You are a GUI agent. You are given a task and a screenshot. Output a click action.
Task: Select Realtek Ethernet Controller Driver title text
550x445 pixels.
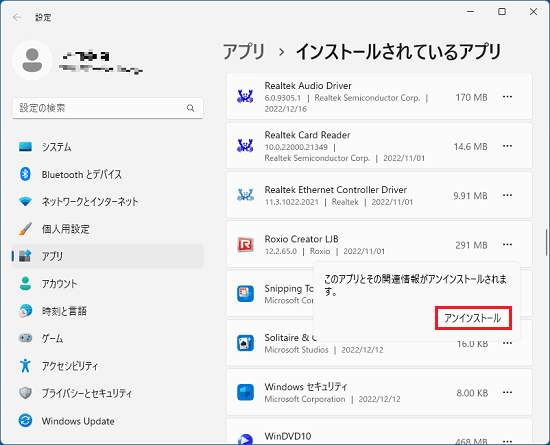pyautogui.click(x=336, y=190)
